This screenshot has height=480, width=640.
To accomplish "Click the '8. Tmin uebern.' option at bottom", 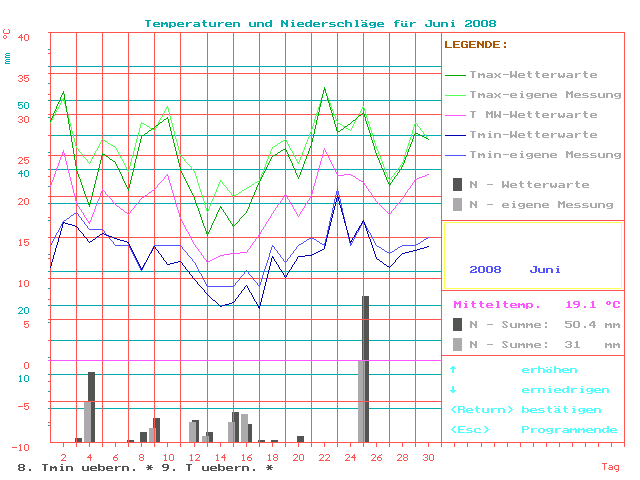I will (68, 467).
